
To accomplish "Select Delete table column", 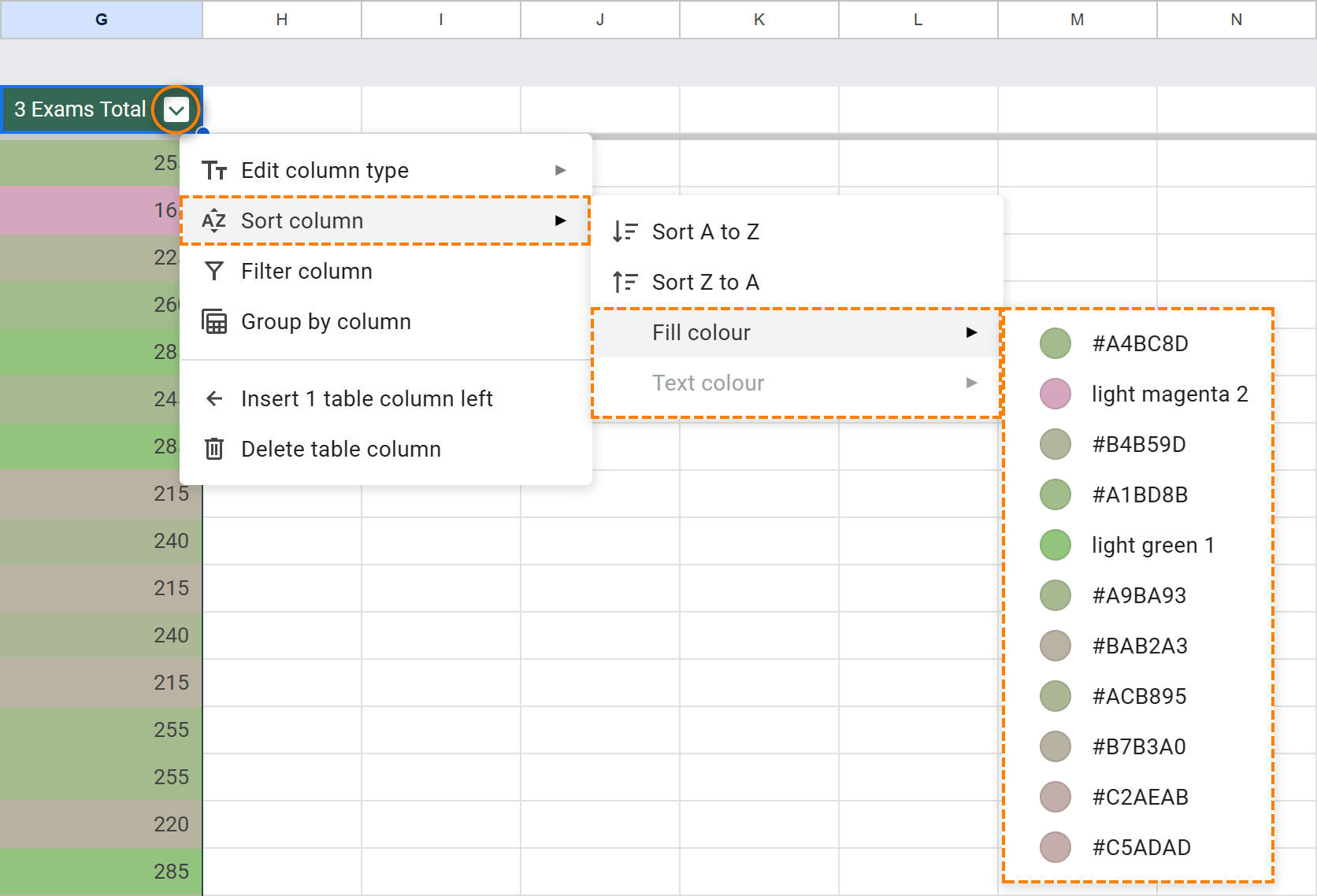I will pyautogui.click(x=386, y=449).
